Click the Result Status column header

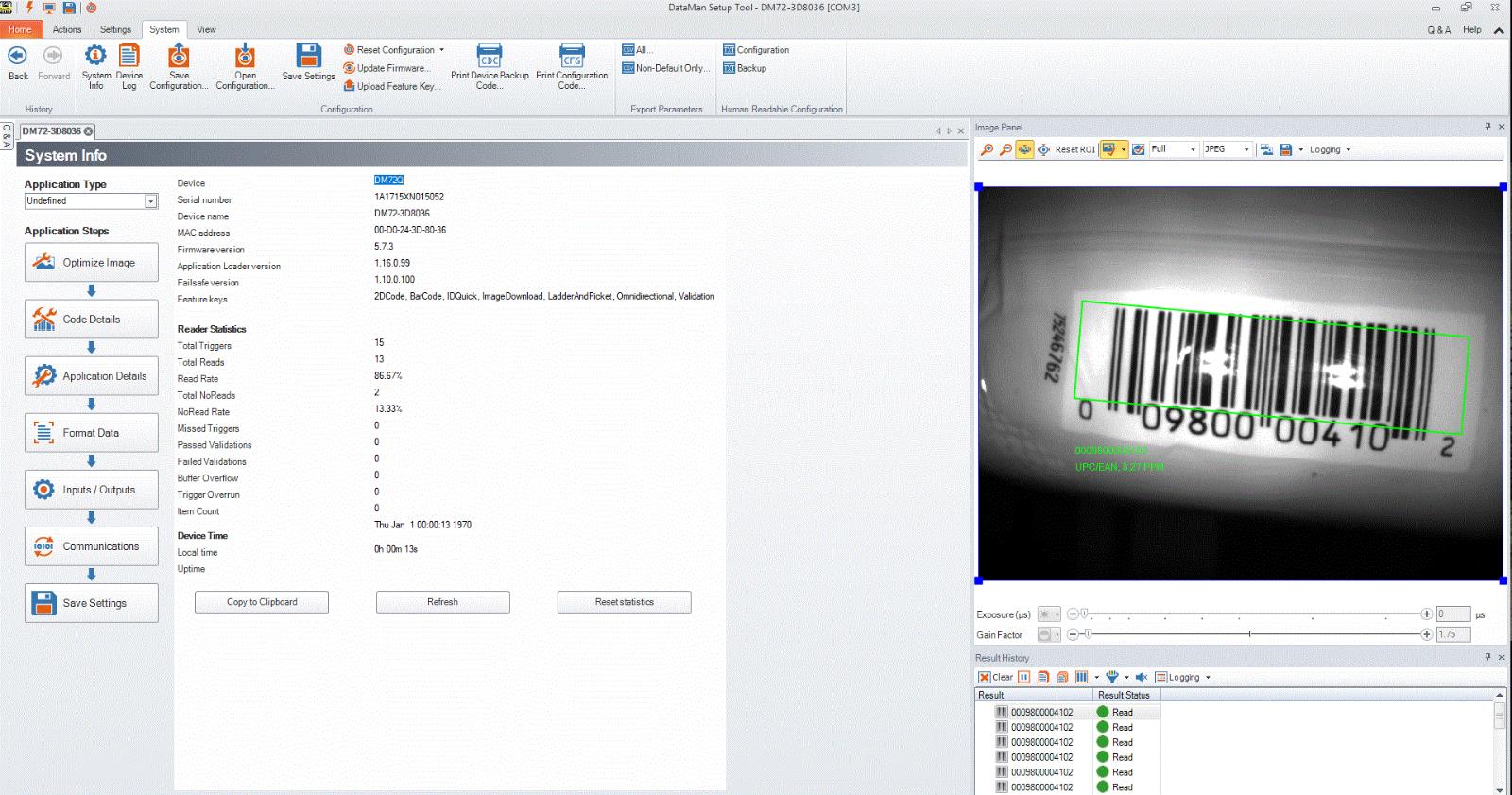(x=1126, y=695)
